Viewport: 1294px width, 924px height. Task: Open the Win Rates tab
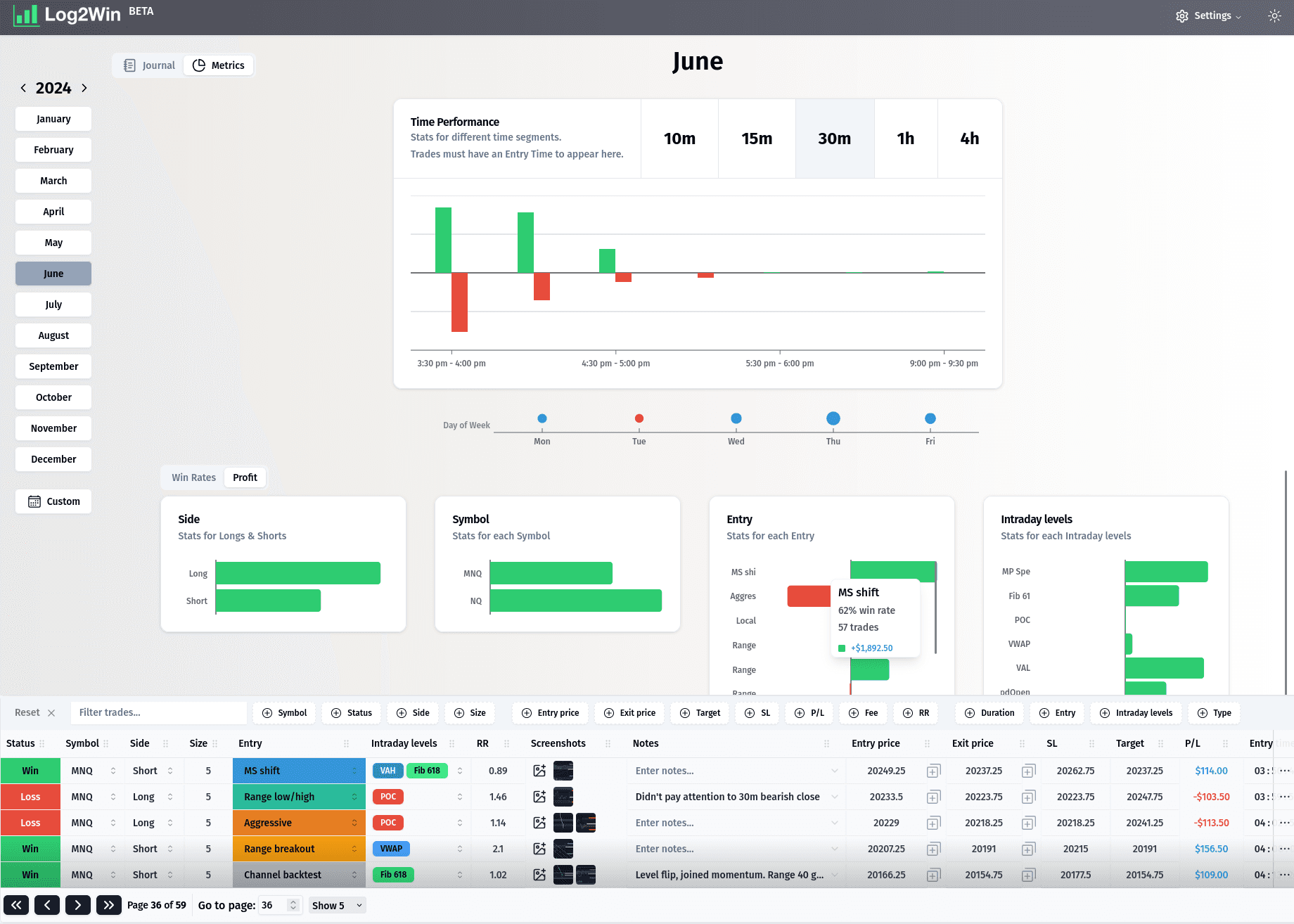[x=193, y=477]
